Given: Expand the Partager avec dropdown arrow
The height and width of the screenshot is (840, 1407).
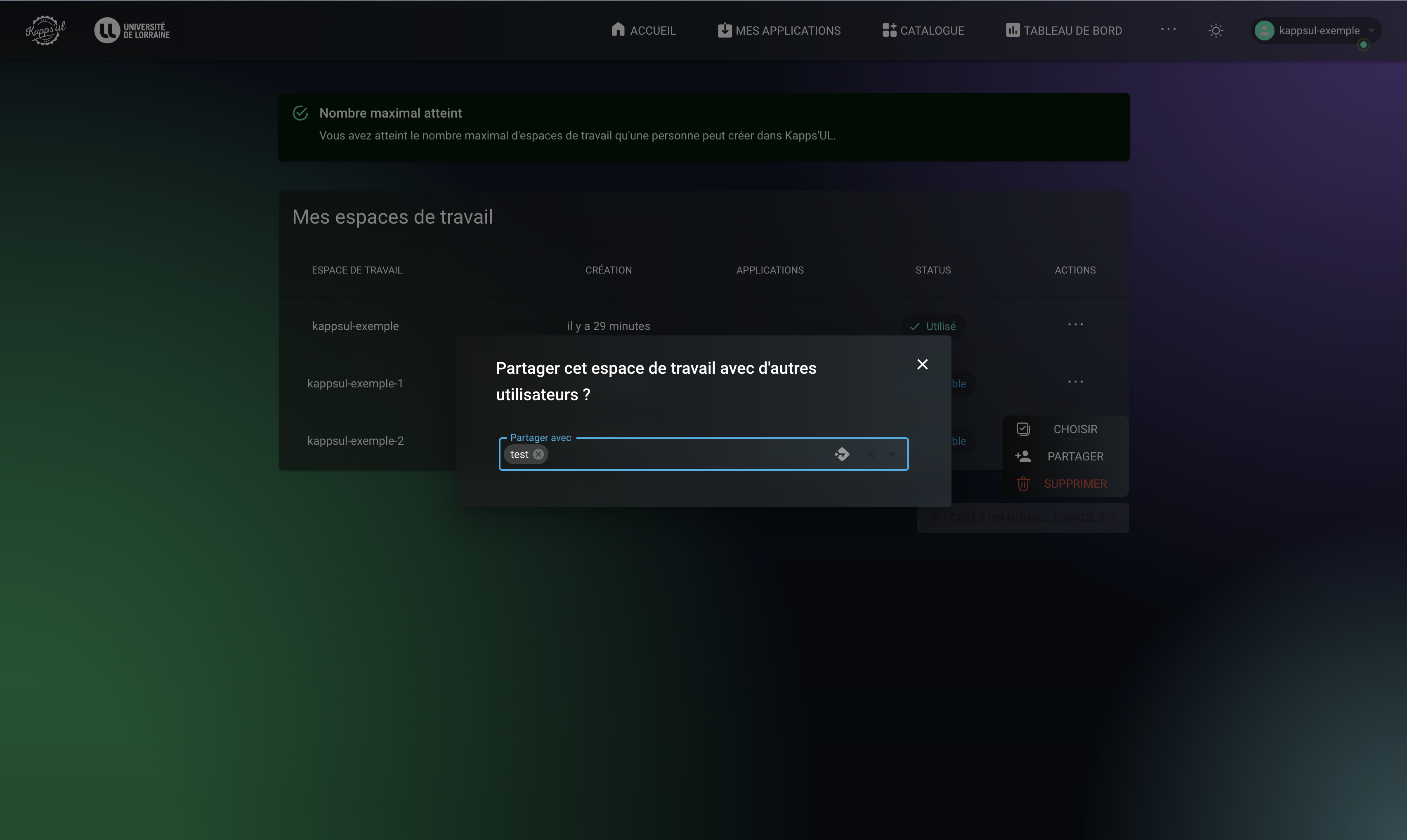Looking at the screenshot, I should [892, 455].
